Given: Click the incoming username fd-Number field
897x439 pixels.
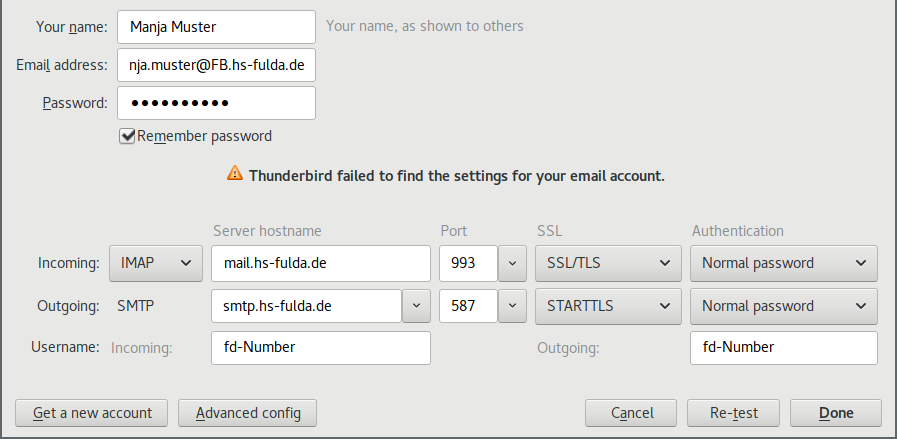Looking at the screenshot, I should click(x=320, y=348).
